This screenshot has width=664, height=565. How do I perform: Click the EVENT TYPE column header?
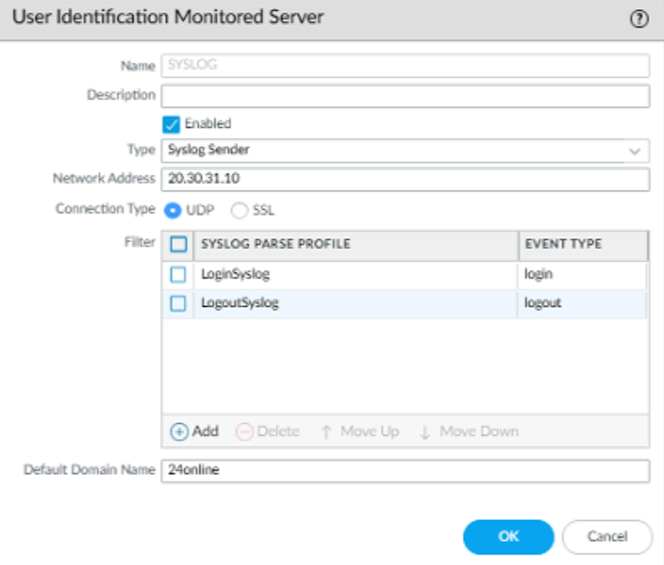[x=583, y=245]
